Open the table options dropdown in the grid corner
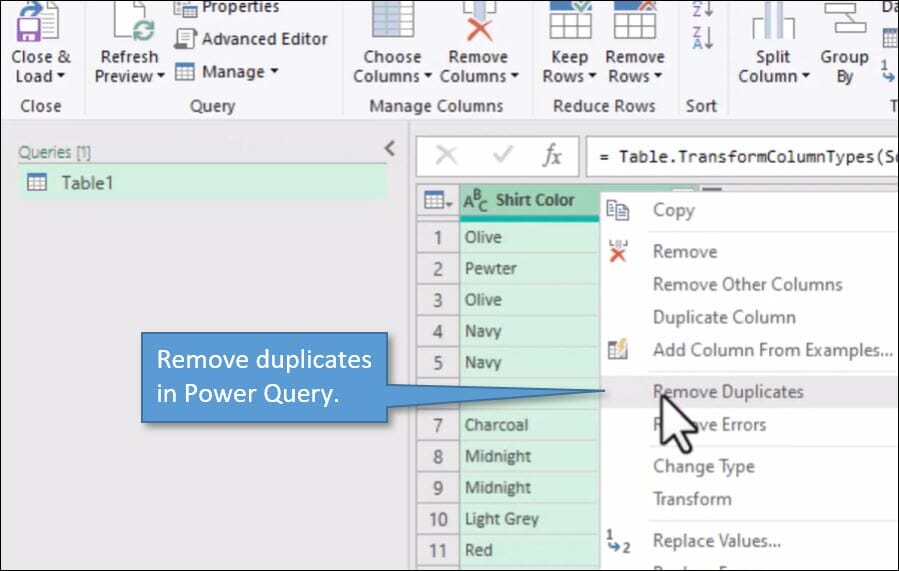 pos(438,201)
